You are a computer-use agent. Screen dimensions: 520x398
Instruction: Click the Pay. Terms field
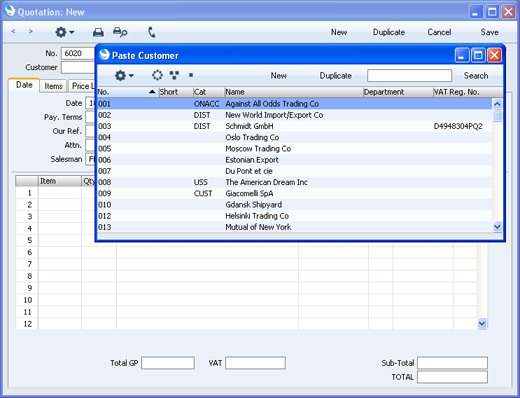pos(90,117)
